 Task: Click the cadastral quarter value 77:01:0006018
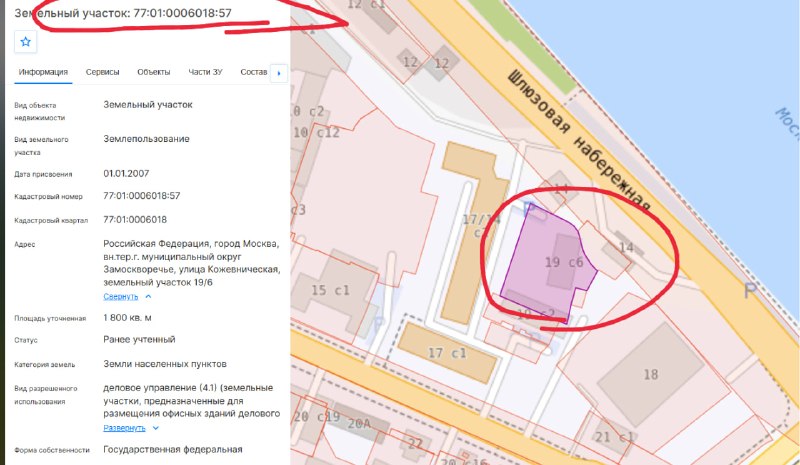click(x=135, y=220)
